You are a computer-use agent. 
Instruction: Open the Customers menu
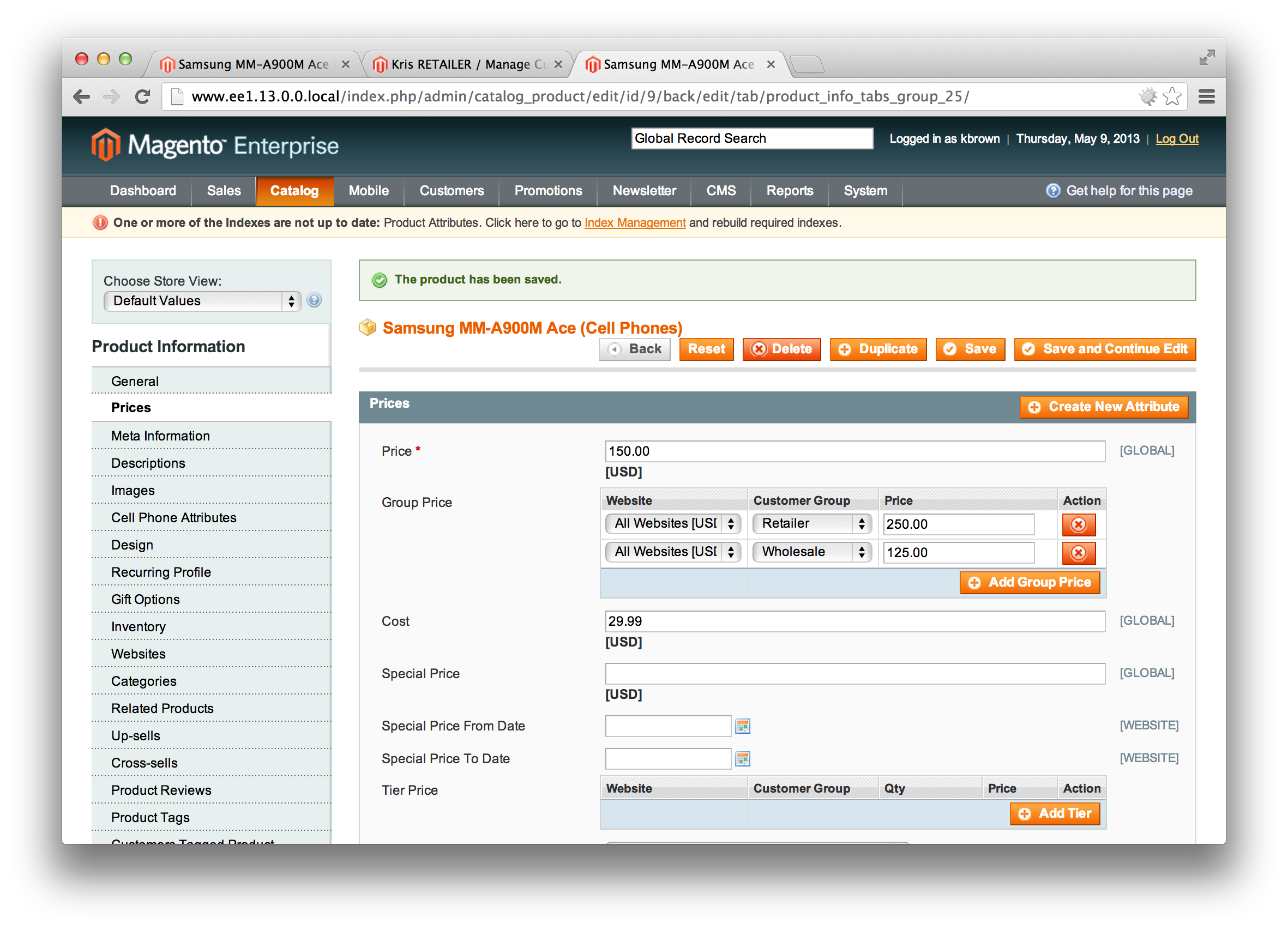452,191
